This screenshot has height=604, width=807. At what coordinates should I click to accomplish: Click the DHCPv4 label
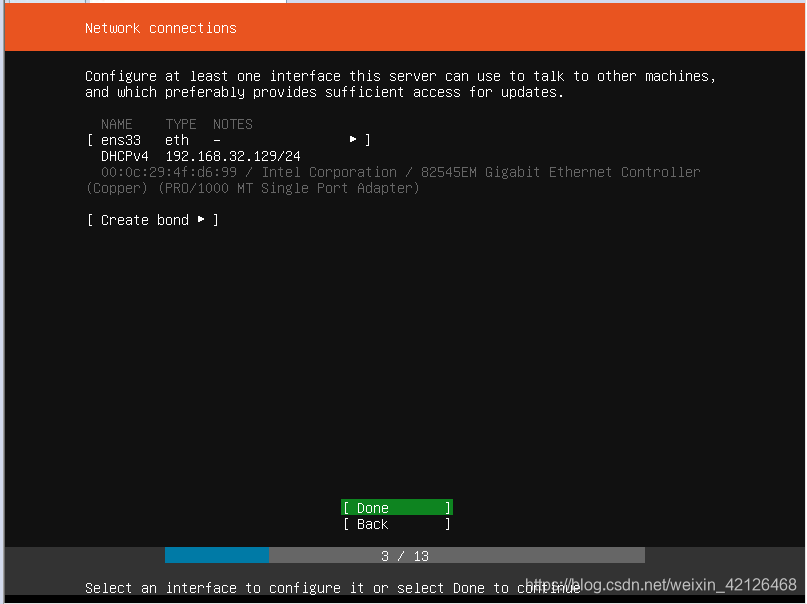click(125, 156)
